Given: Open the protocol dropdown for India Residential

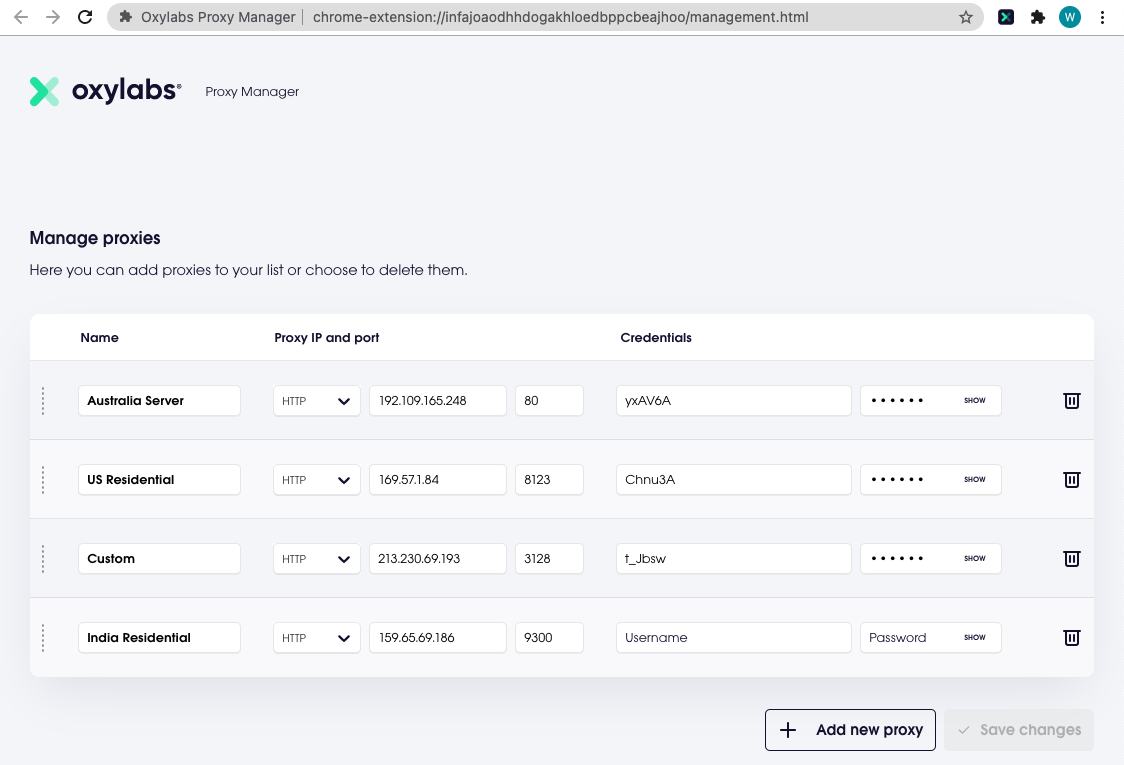Looking at the screenshot, I should [x=316, y=637].
